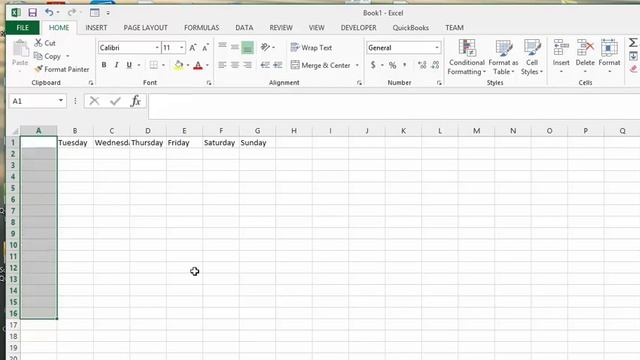
Task: Apply cell borders icon
Action: (153, 65)
